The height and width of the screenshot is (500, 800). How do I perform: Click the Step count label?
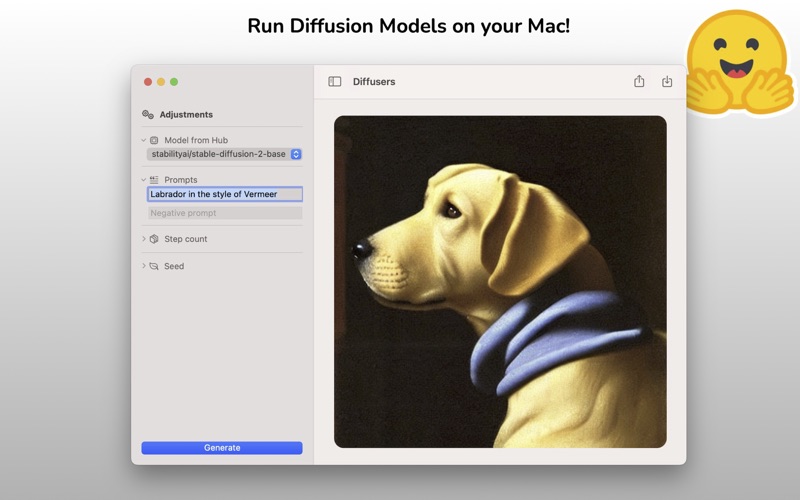click(x=186, y=239)
